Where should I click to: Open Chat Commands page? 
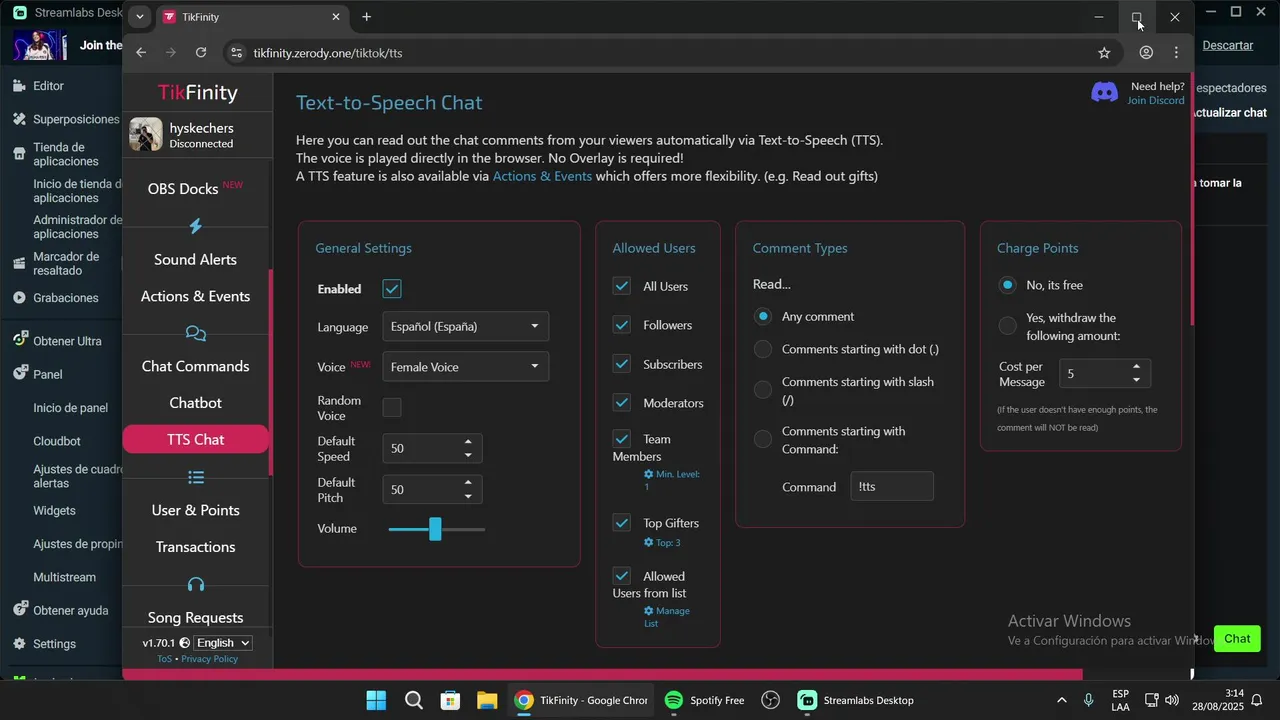[196, 366]
